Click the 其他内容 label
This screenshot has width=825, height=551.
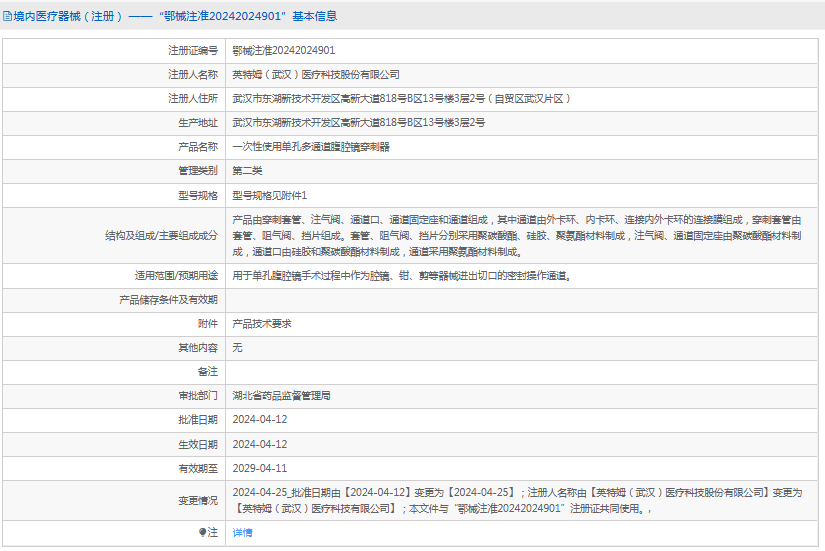198,348
